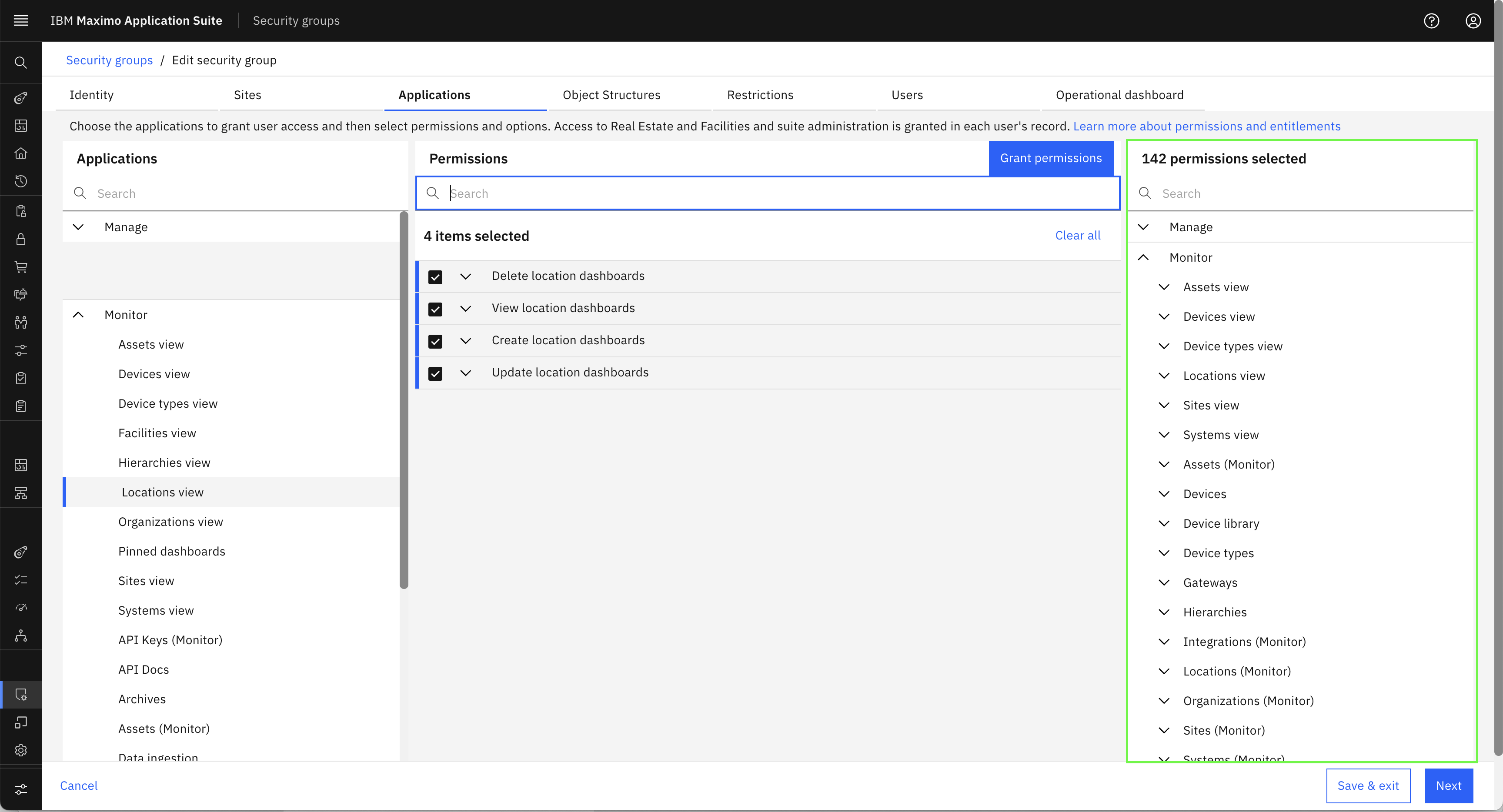The width and height of the screenshot is (1503, 812).
Task: Open the Restrictions tab
Action: click(x=794, y=95)
